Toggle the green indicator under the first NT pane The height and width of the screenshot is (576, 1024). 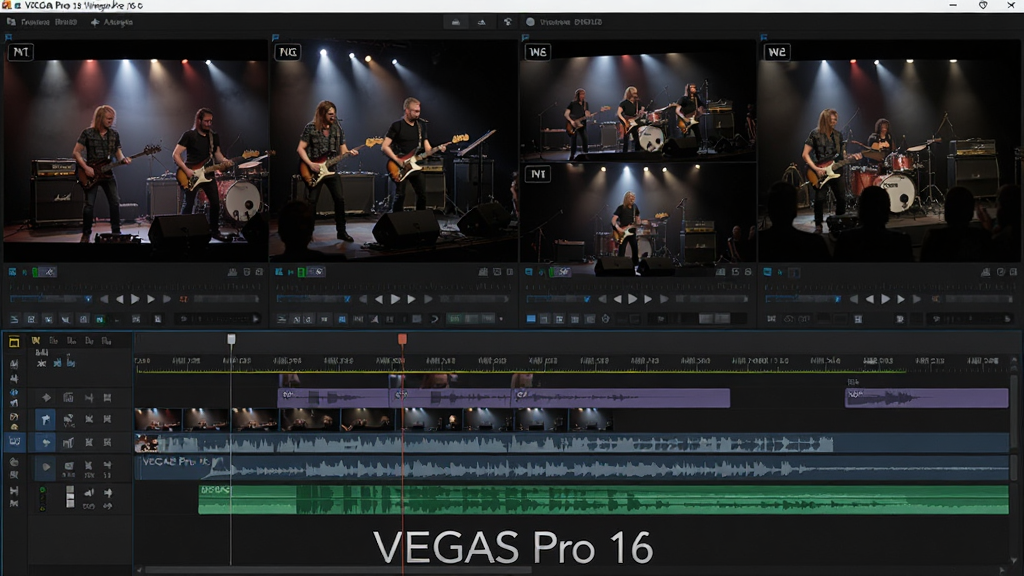[35, 272]
